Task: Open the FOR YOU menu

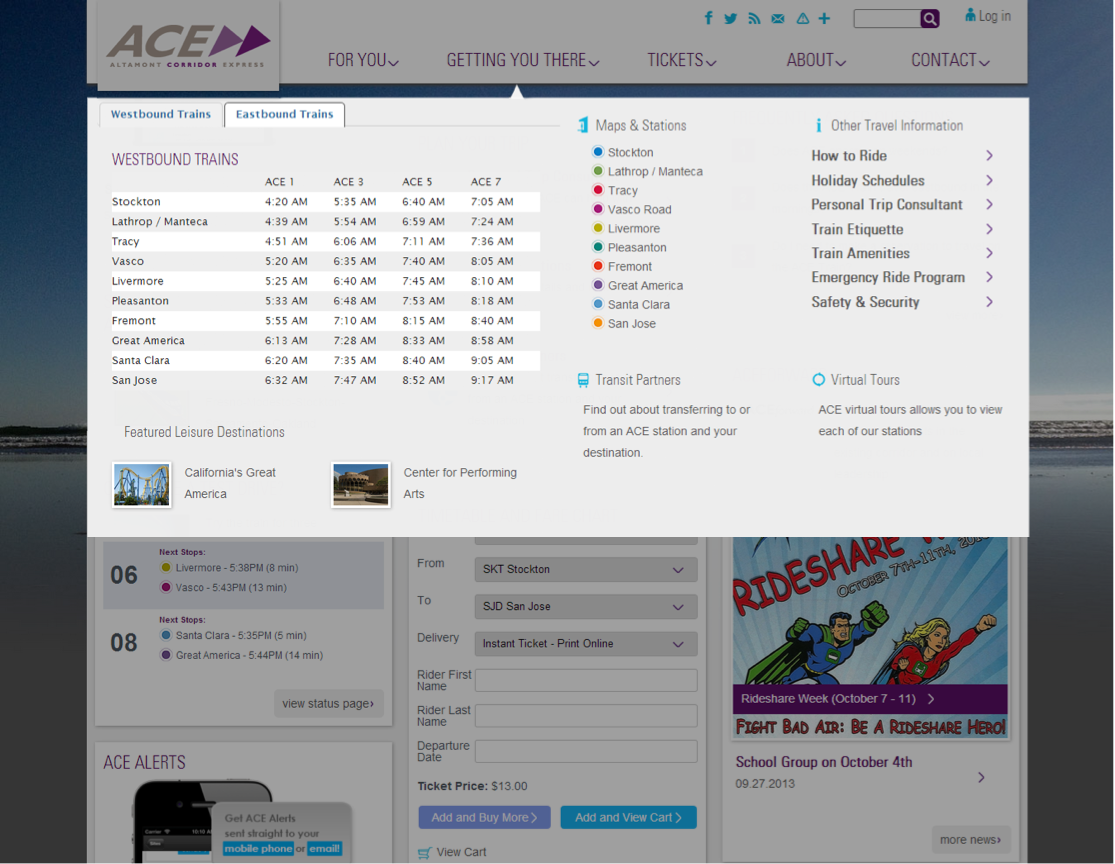Action: pos(363,60)
